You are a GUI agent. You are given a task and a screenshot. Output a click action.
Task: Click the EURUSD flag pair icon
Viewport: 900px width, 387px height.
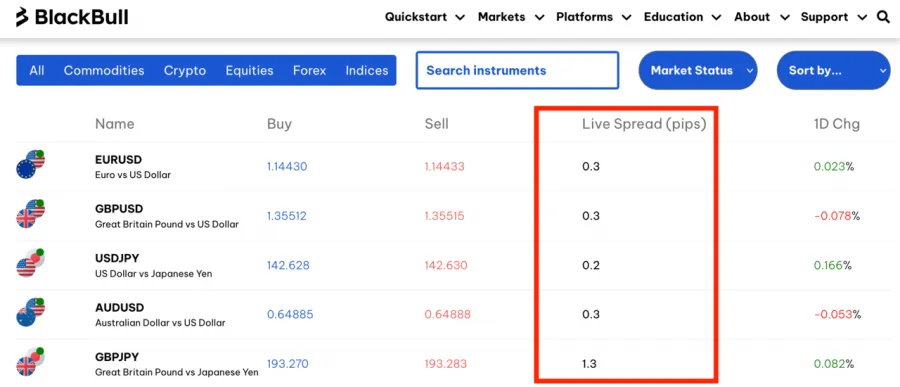30,165
